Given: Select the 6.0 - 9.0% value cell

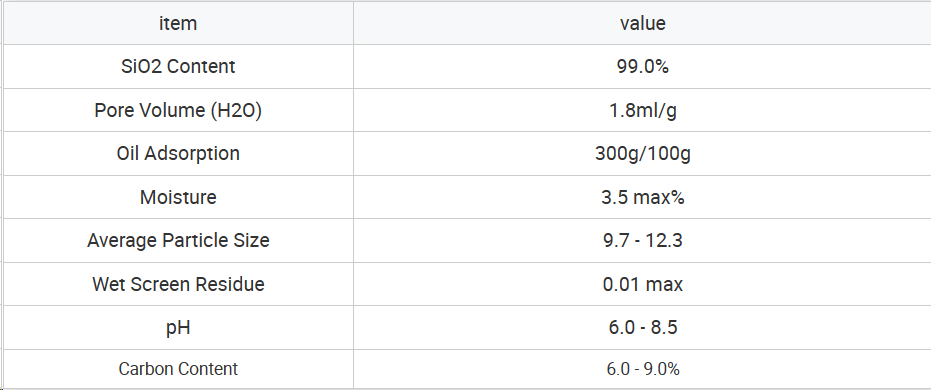Looking at the screenshot, I should coord(642,369).
